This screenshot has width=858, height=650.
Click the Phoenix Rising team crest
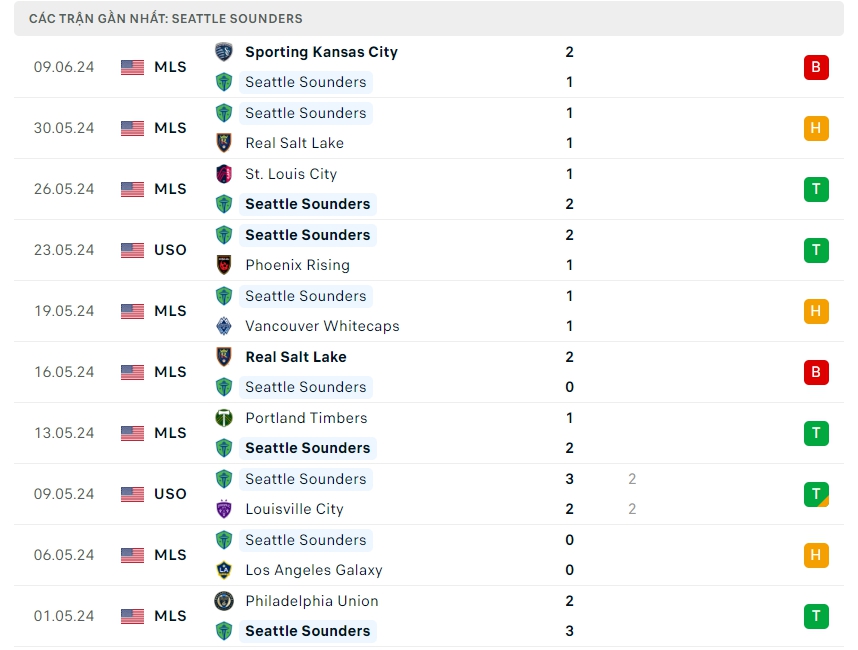click(x=224, y=265)
